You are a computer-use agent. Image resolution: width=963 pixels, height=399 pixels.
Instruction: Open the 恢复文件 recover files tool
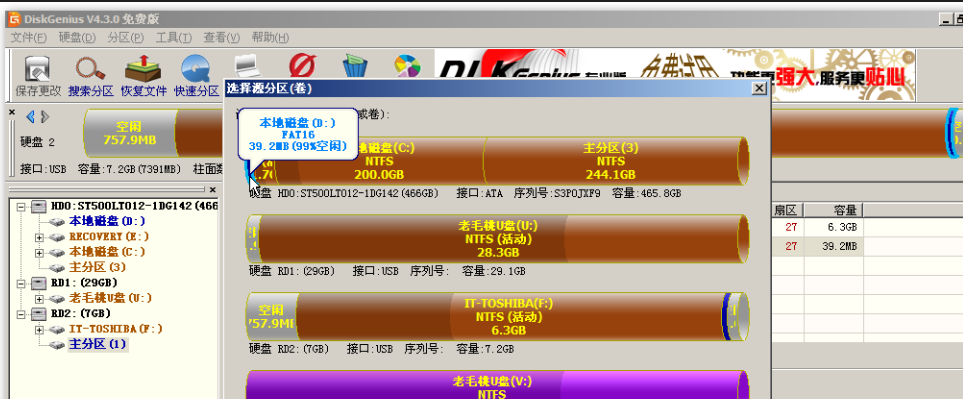(x=143, y=77)
